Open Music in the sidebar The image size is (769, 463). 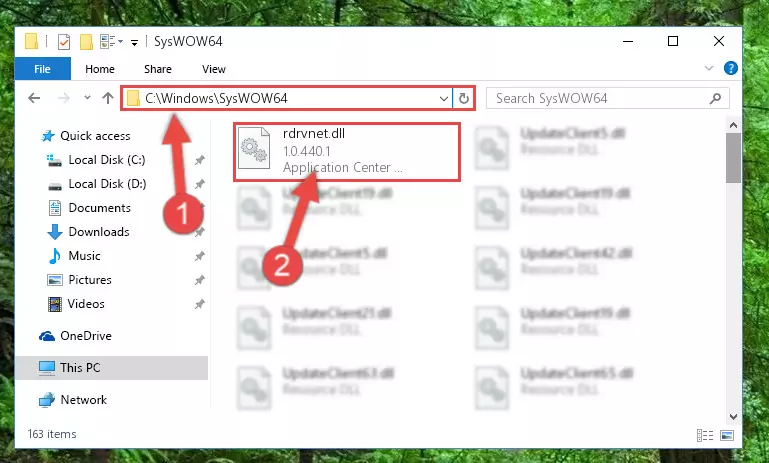click(x=84, y=256)
